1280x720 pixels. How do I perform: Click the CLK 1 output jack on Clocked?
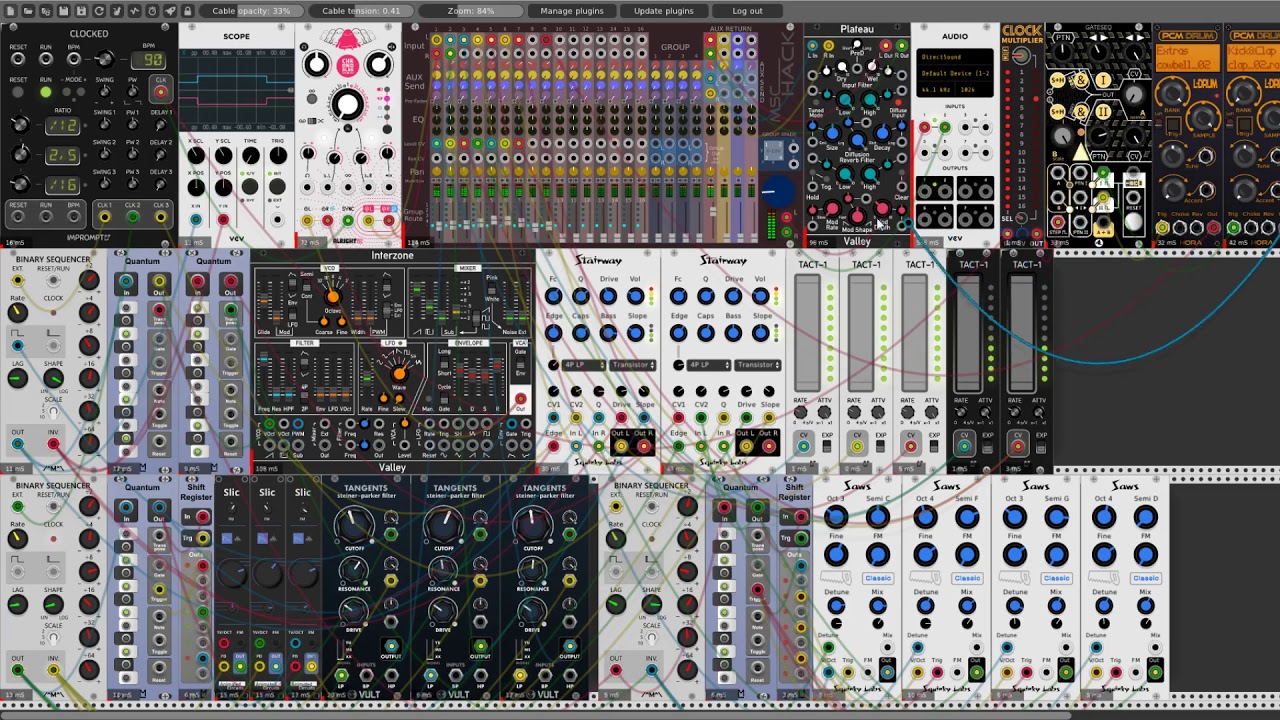coord(104,217)
